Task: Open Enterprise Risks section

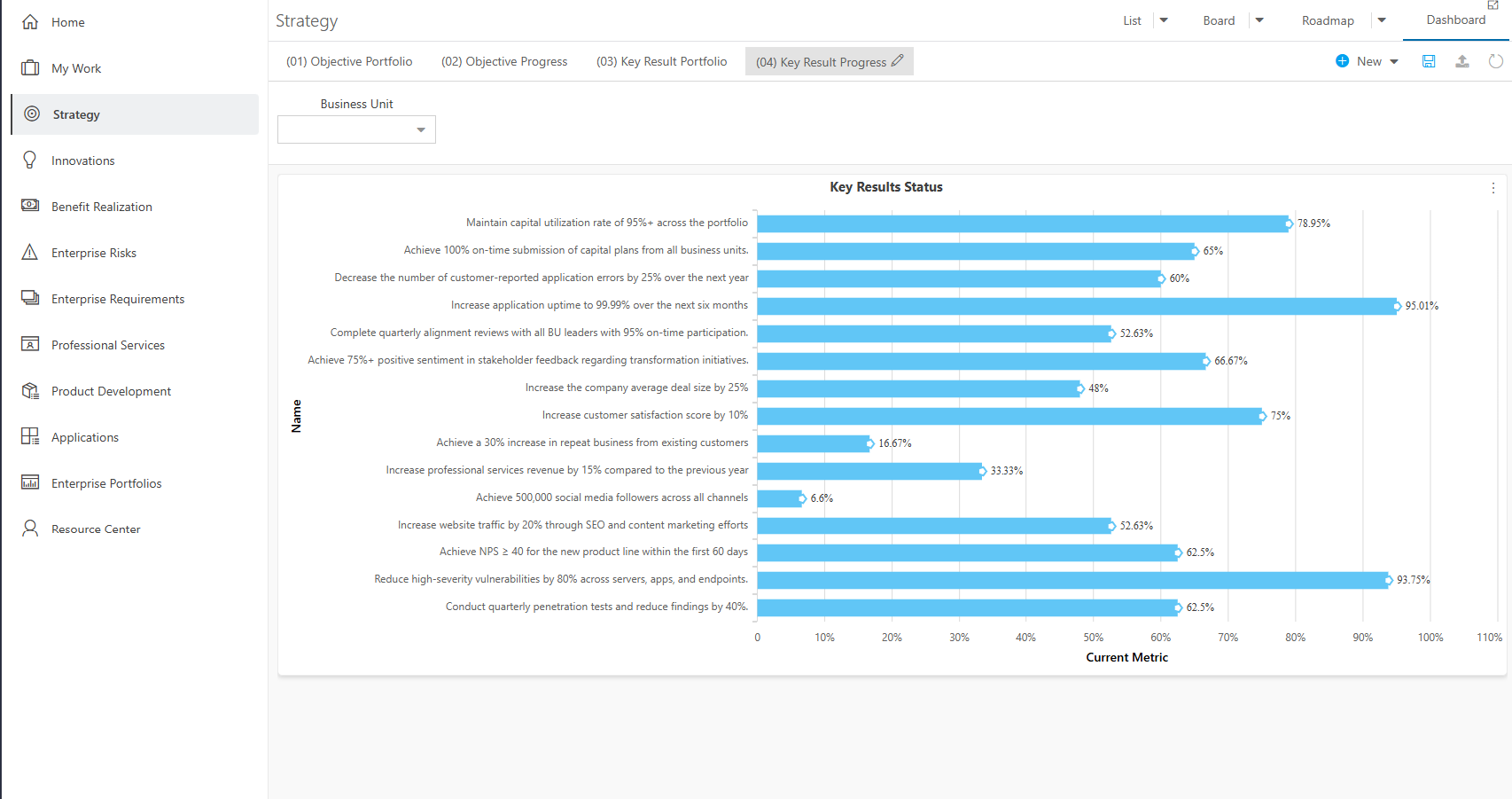Action: [x=94, y=253]
